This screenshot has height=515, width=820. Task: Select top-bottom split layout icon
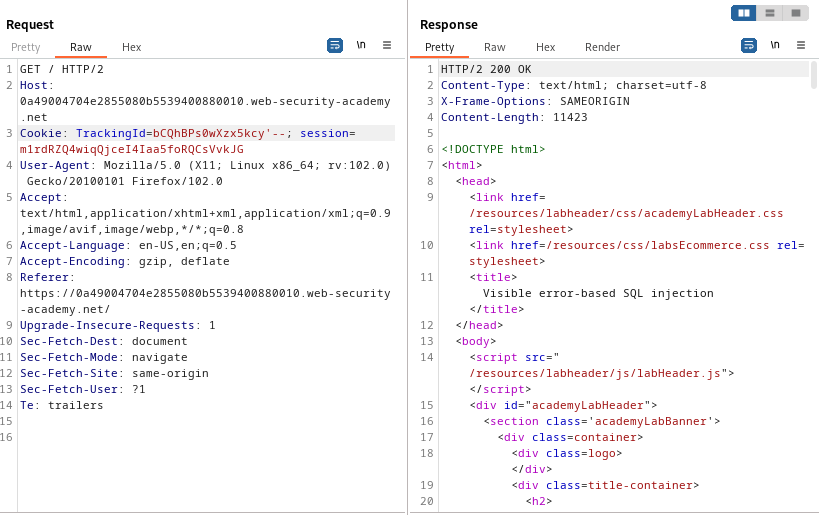(770, 13)
